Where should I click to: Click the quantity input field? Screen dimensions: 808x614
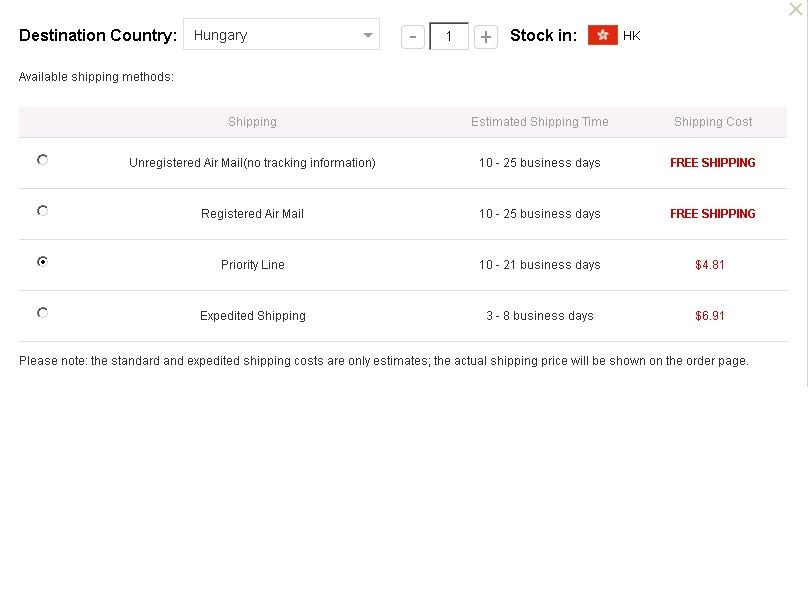(x=449, y=36)
